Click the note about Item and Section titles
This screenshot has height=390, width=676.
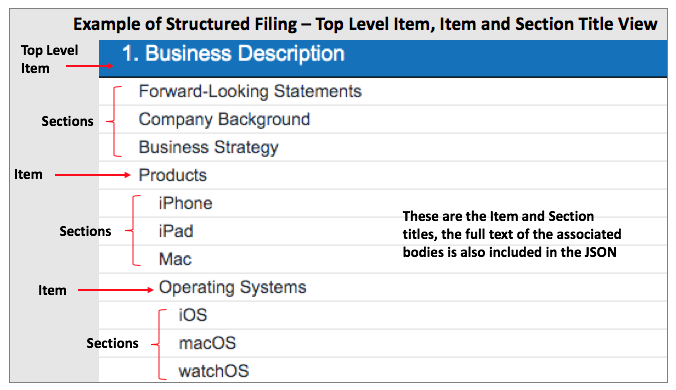point(512,234)
